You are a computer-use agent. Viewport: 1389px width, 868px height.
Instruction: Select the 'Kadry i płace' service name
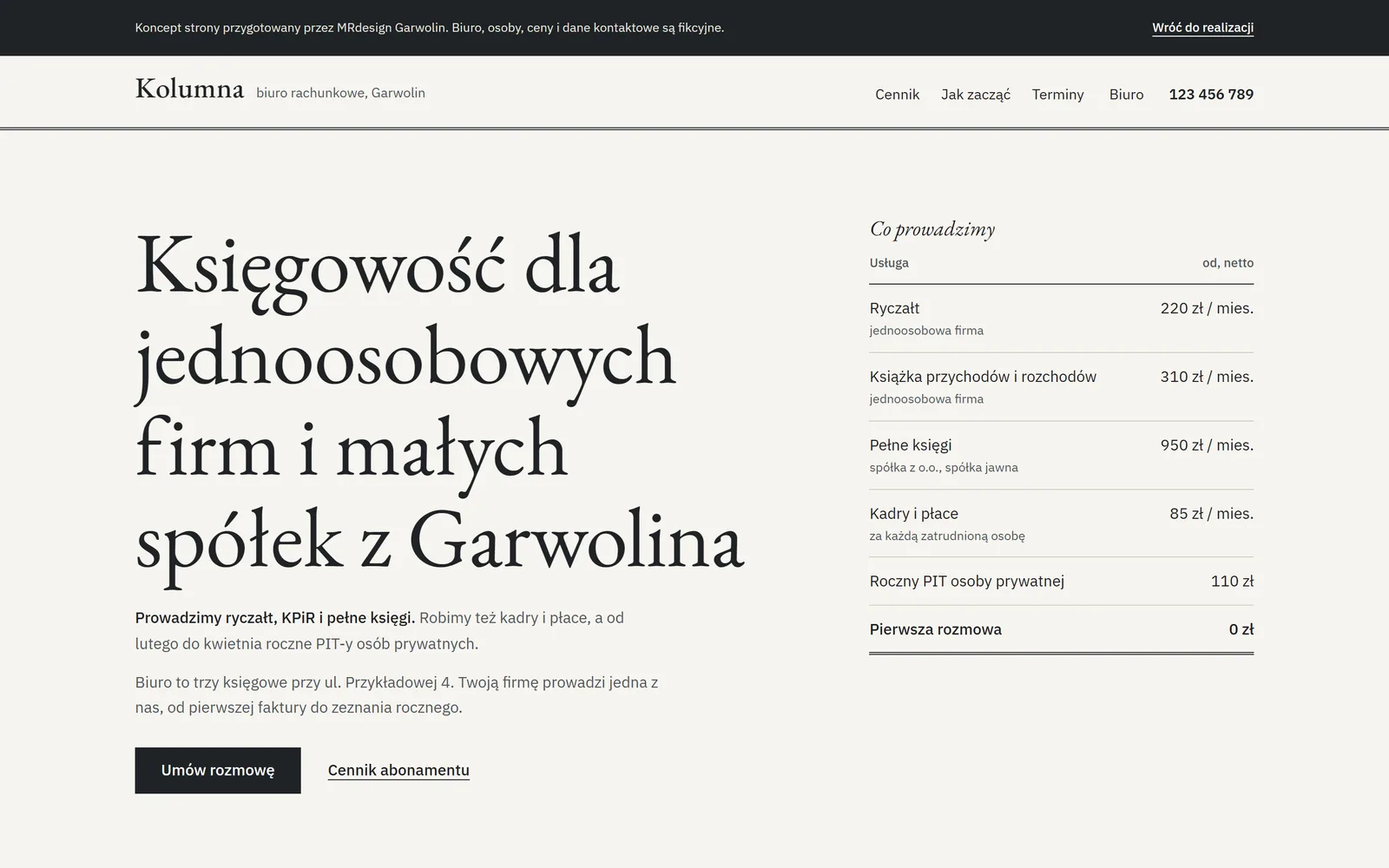914,514
